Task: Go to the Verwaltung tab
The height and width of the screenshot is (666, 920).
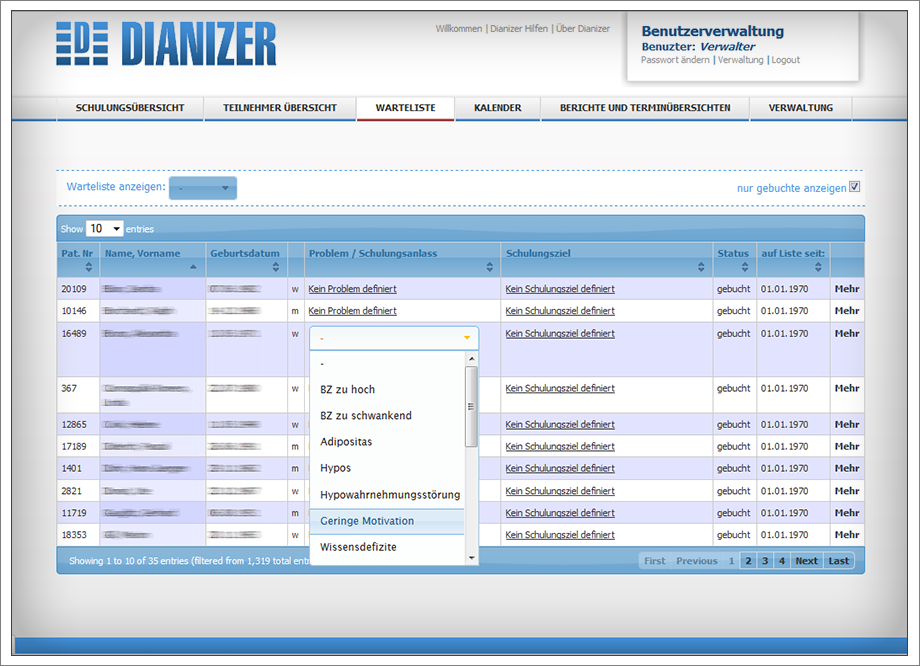Action: tap(801, 108)
